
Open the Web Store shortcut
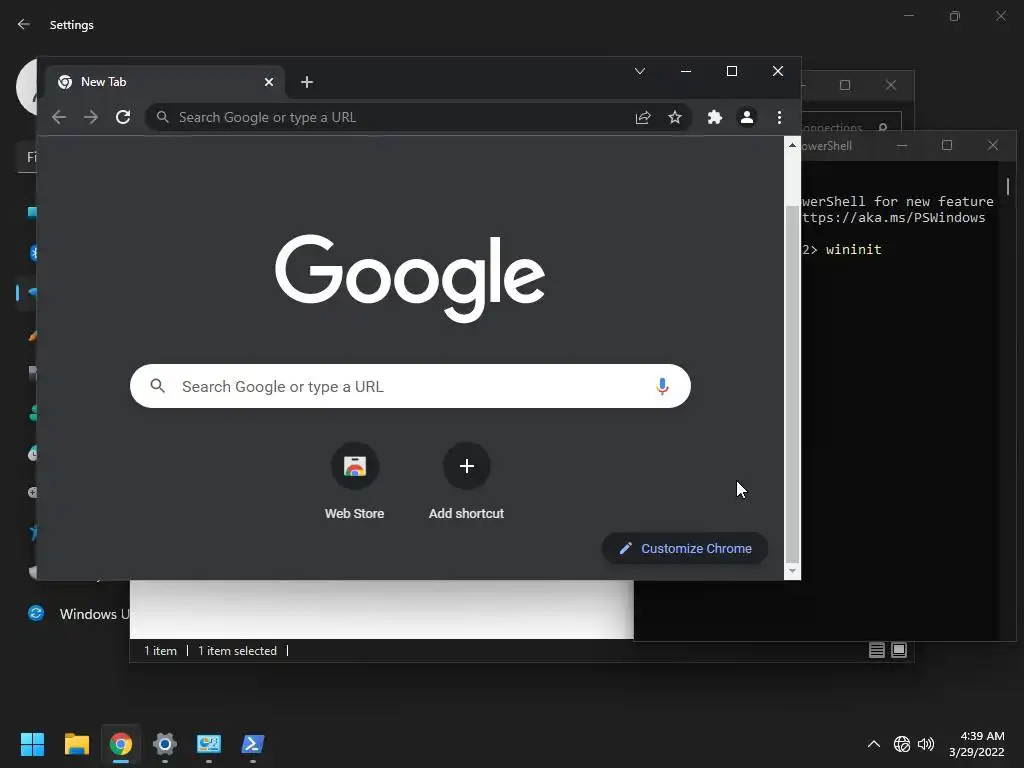355,481
